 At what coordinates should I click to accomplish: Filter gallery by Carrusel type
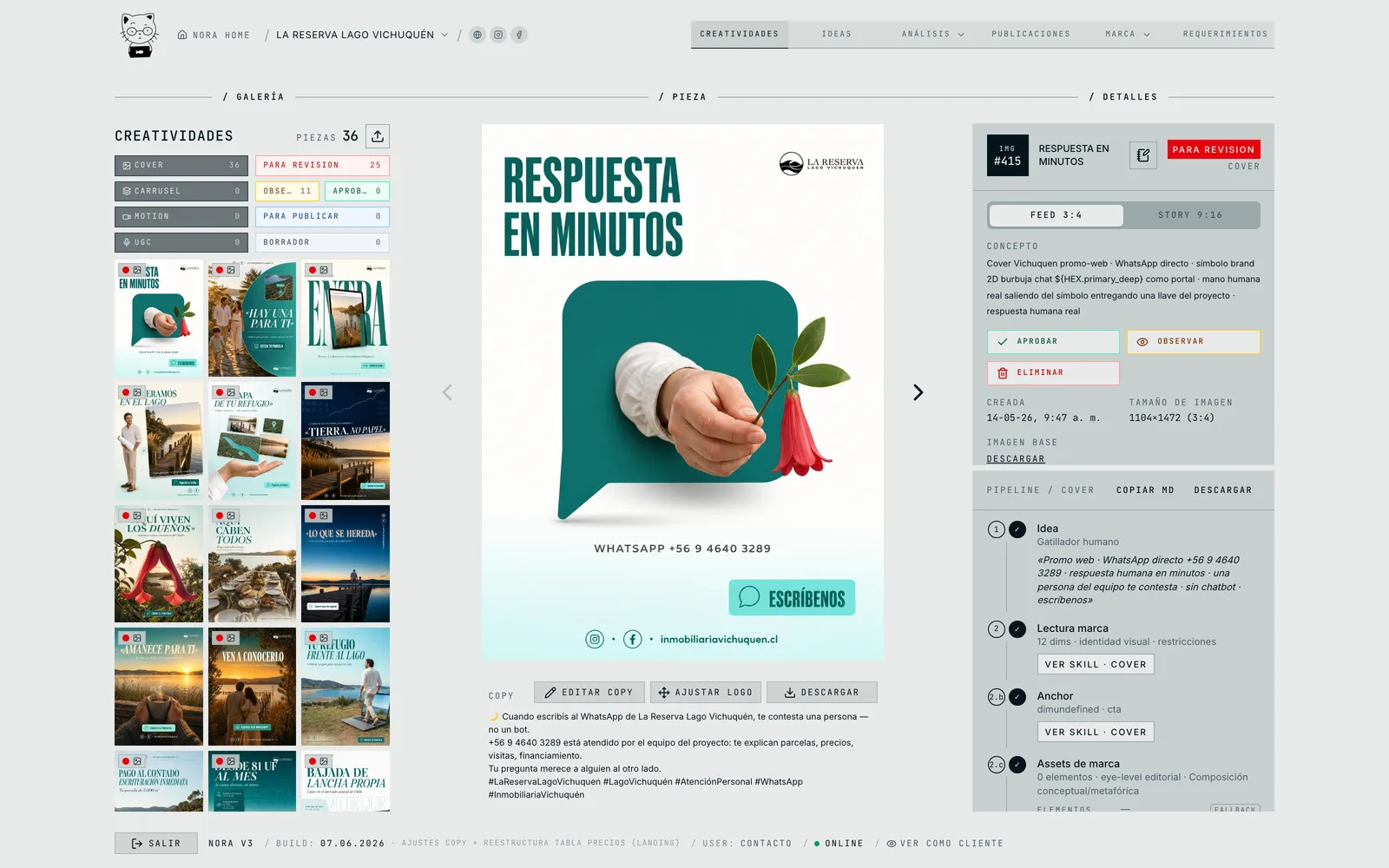tap(181, 191)
